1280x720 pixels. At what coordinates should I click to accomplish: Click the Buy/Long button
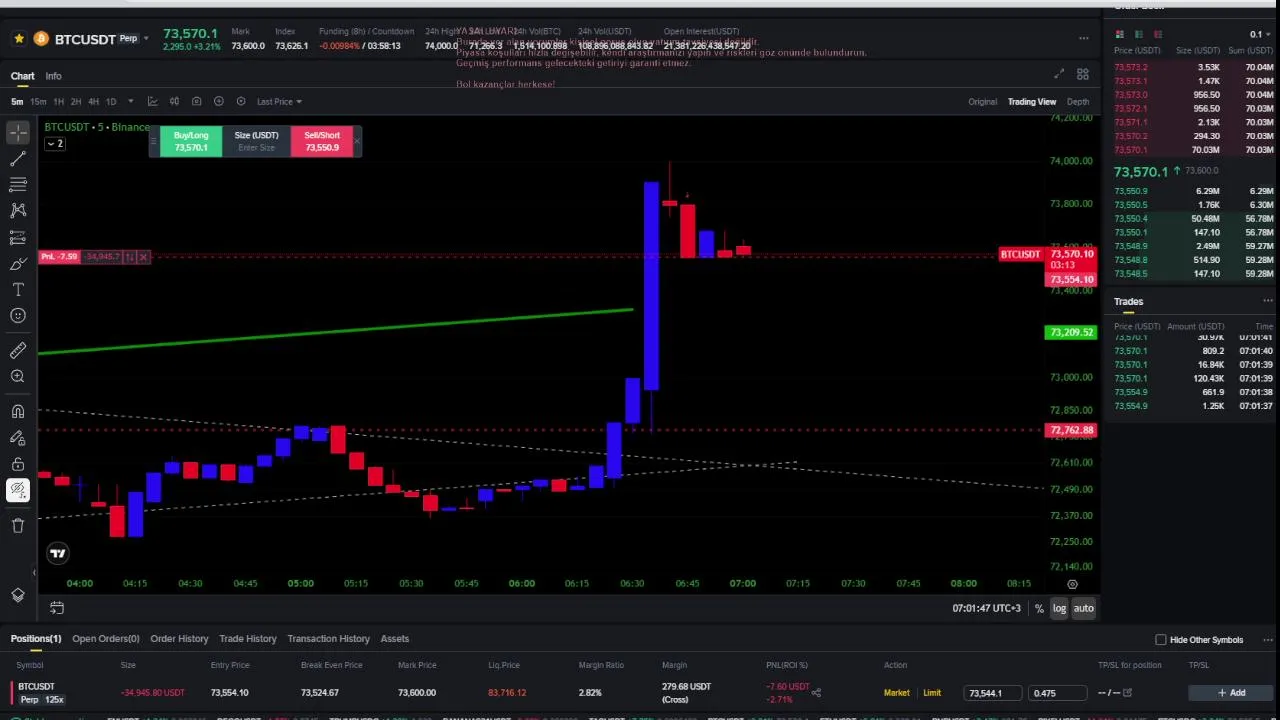pyautogui.click(x=191, y=141)
